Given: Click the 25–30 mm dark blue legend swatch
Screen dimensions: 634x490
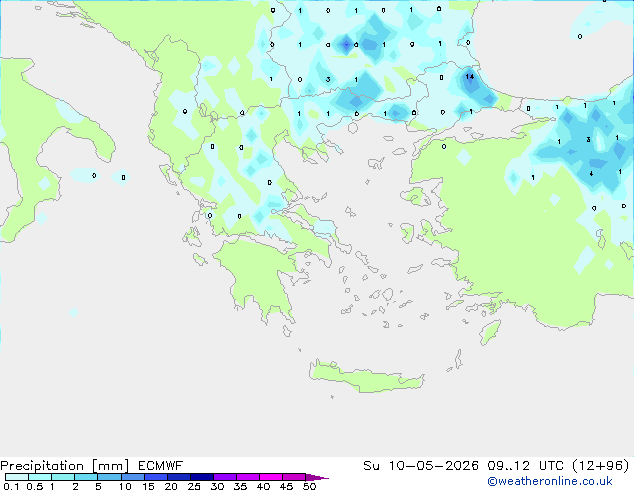Looking at the screenshot, I should (202, 477).
